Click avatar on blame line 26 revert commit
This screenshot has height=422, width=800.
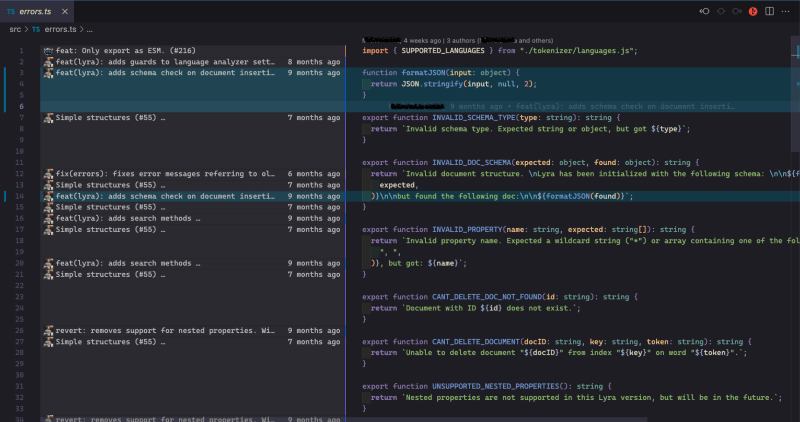tap(48, 331)
